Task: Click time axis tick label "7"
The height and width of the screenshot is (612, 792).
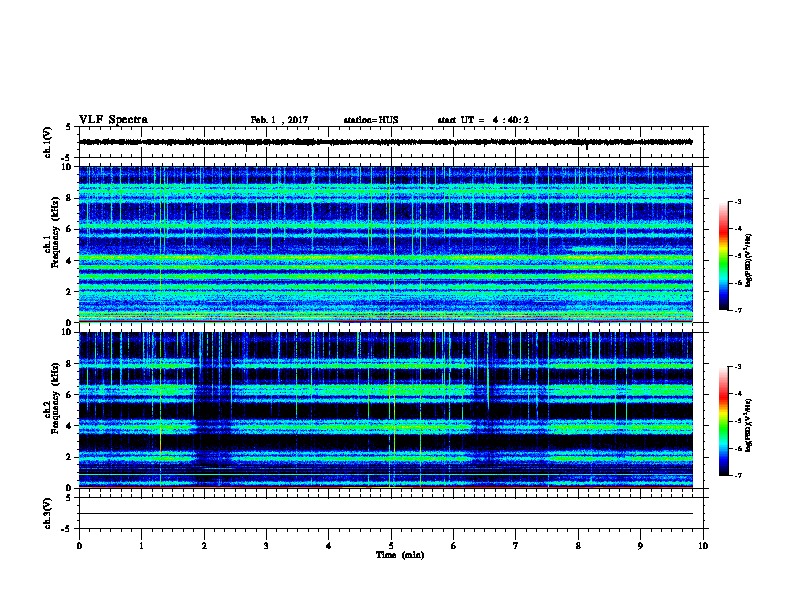Action: [516, 546]
